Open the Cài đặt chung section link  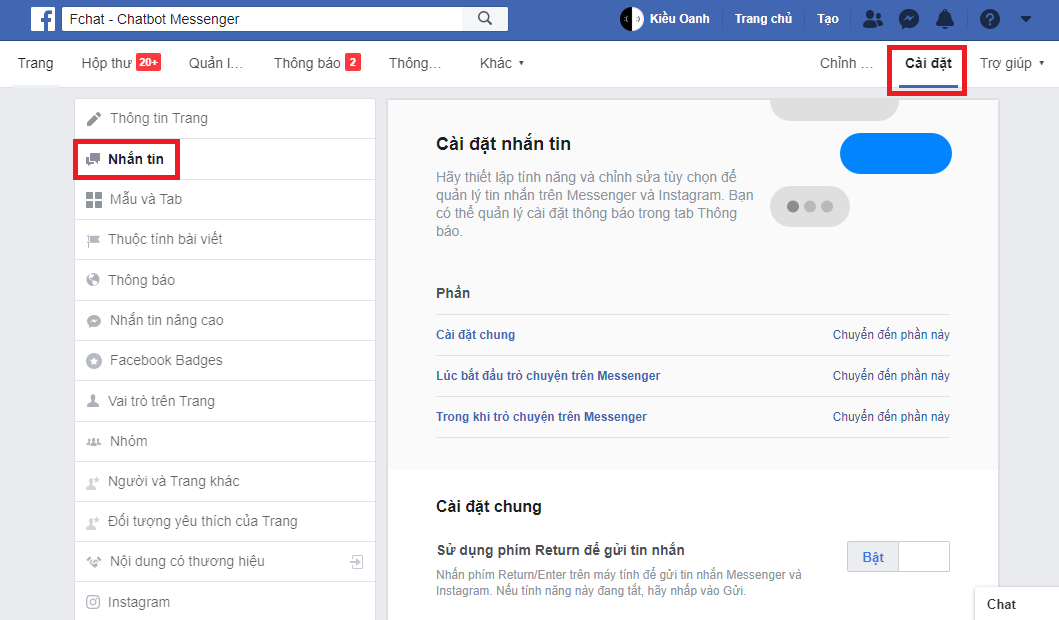475,335
